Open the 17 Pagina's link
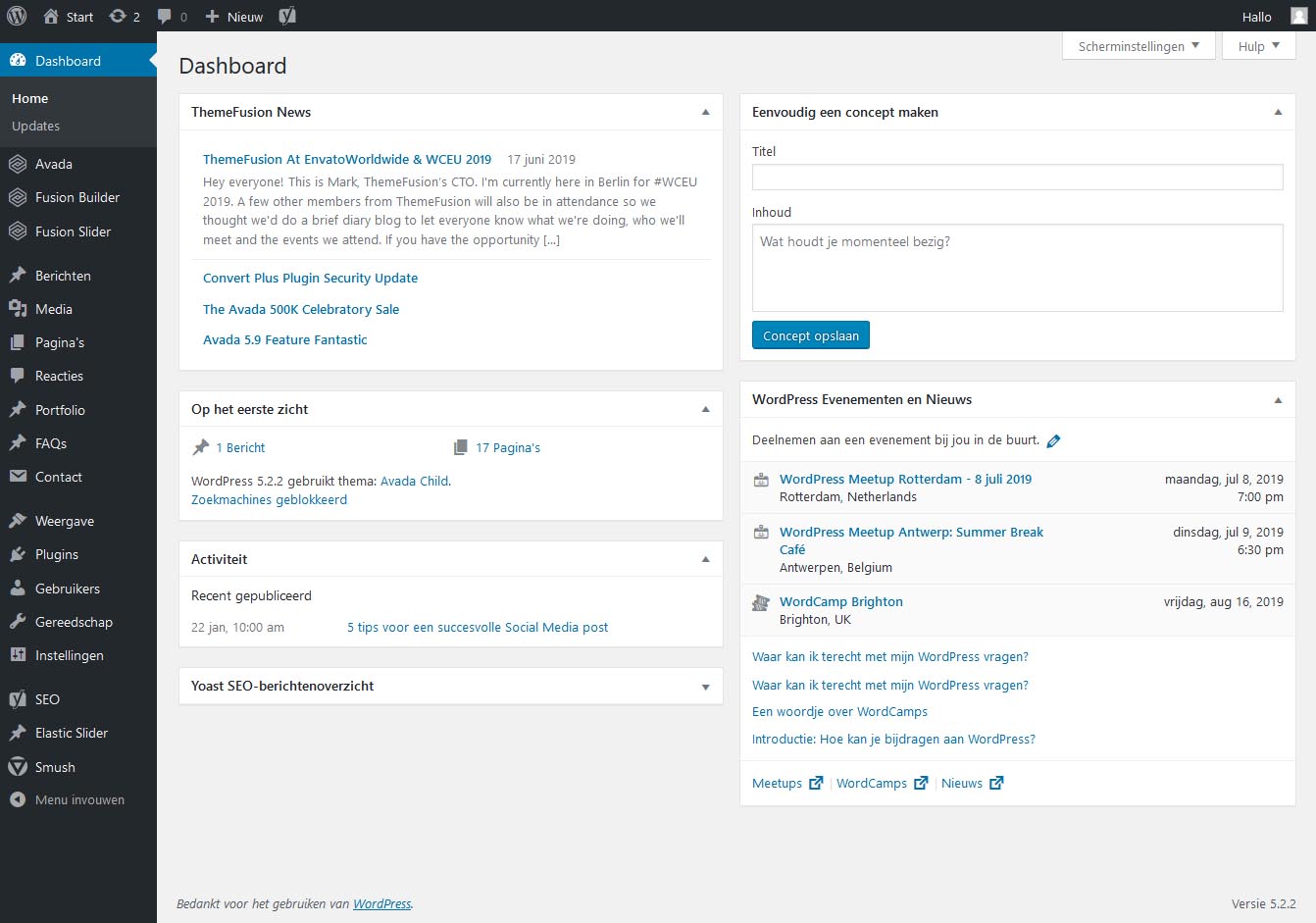1316x923 pixels. click(x=508, y=447)
